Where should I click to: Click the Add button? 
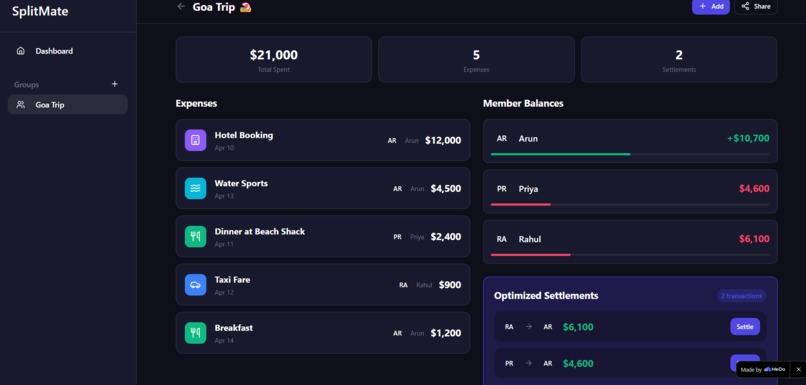tap(710, 7)
